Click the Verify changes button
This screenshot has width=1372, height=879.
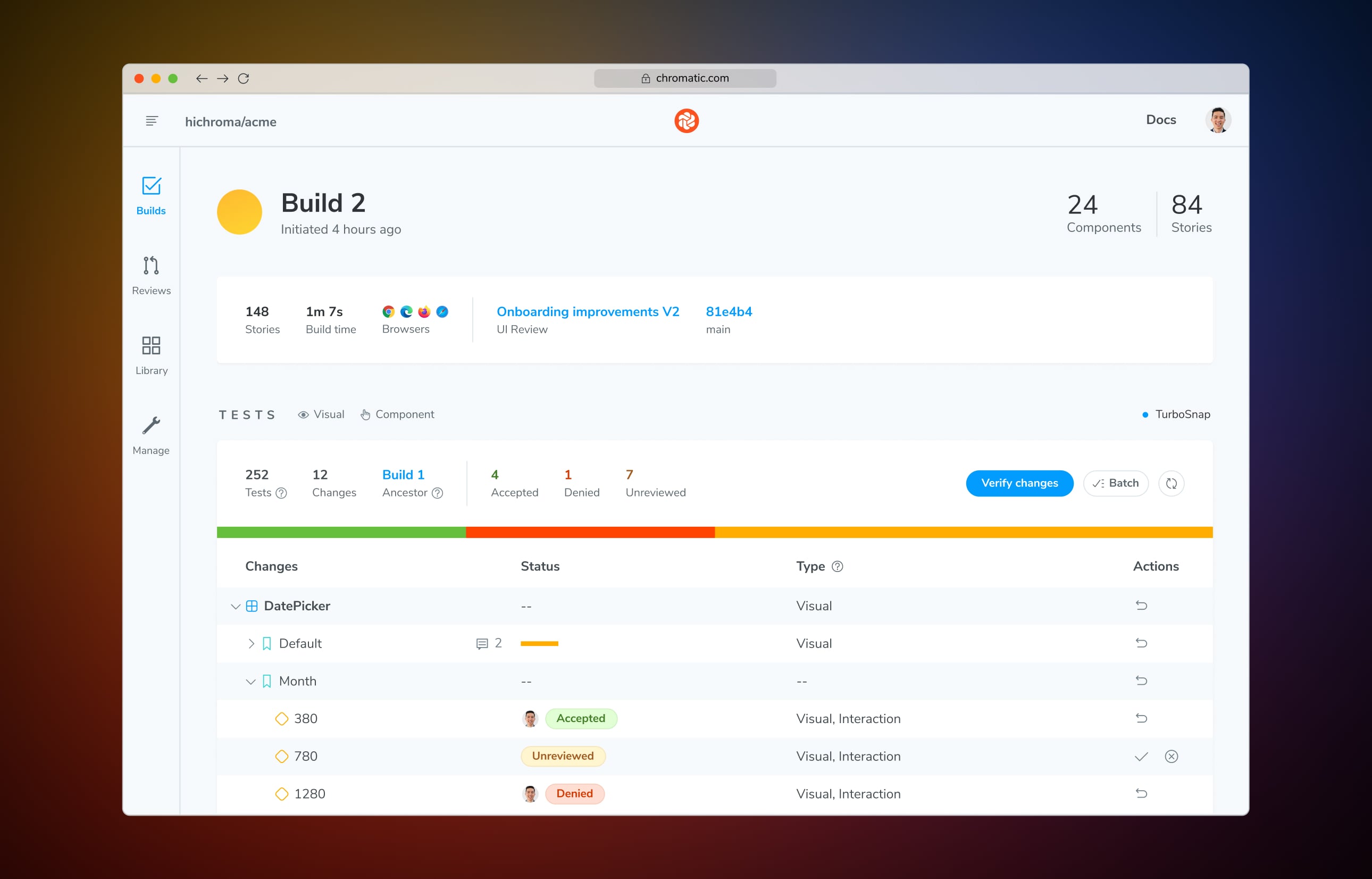click(x=1019, y=484)
